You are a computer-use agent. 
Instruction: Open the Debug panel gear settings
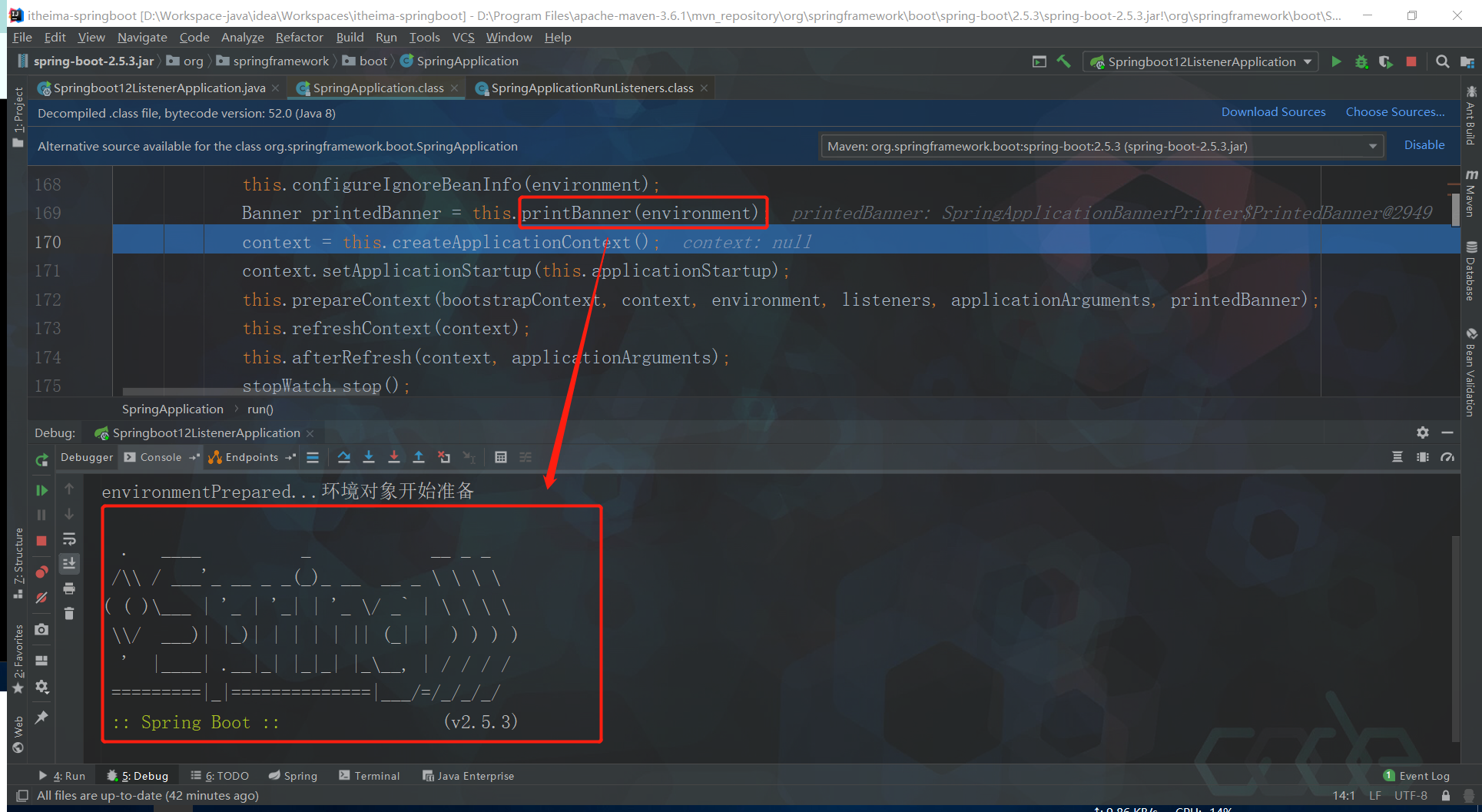[1423, 433]
